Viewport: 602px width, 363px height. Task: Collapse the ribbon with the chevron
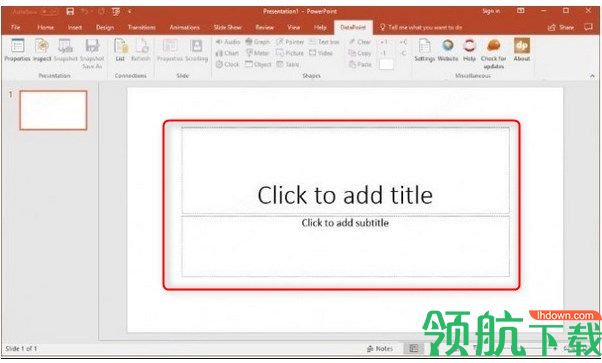[592, 76]
